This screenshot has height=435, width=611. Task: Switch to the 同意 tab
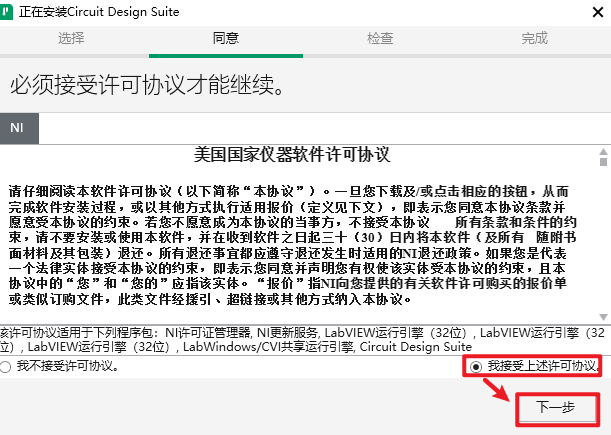[x=226, y=38]
